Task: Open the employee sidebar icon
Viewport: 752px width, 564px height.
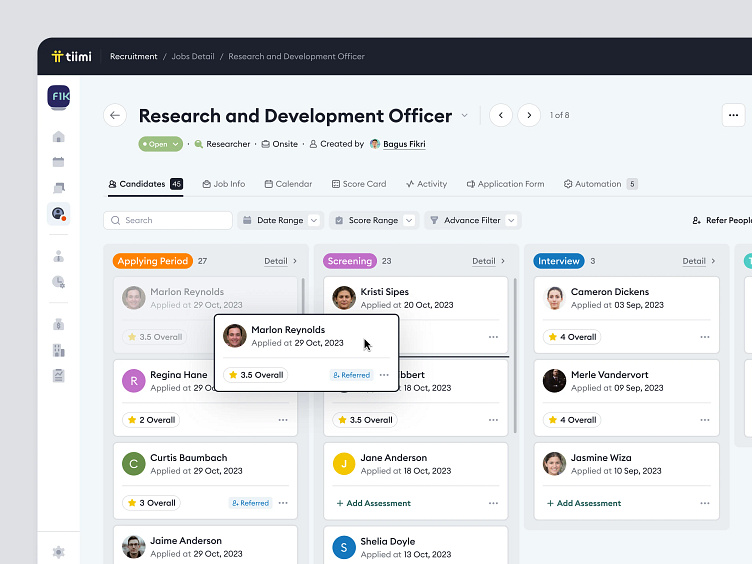Action: click(59, 257)
